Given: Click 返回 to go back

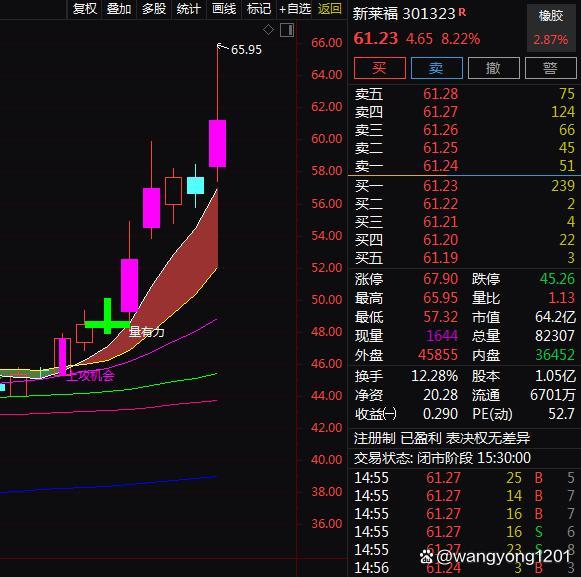Looking at the screenshot, I should pyautogui.click(x=329, y=9).
